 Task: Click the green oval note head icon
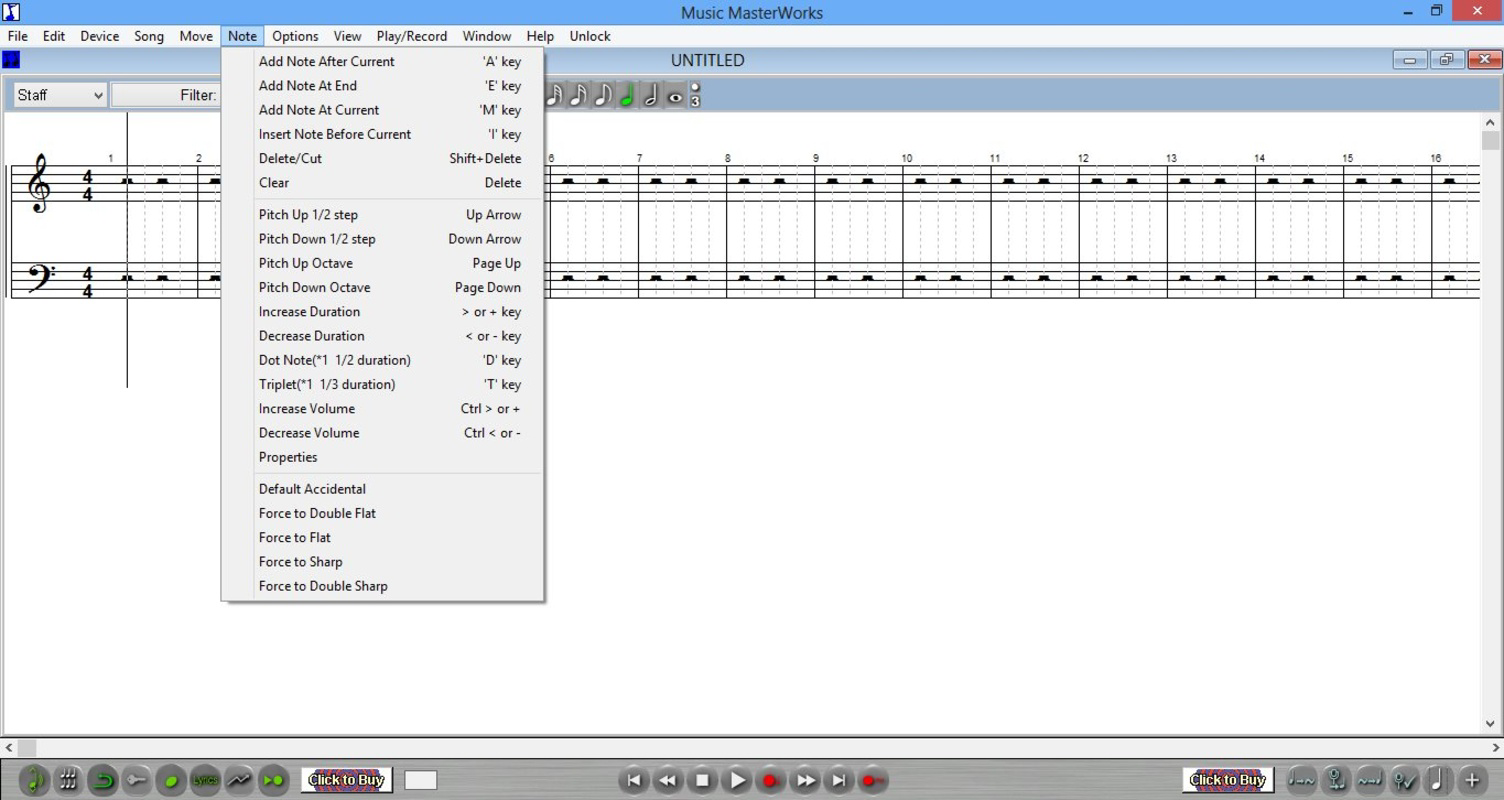[170, 780]
